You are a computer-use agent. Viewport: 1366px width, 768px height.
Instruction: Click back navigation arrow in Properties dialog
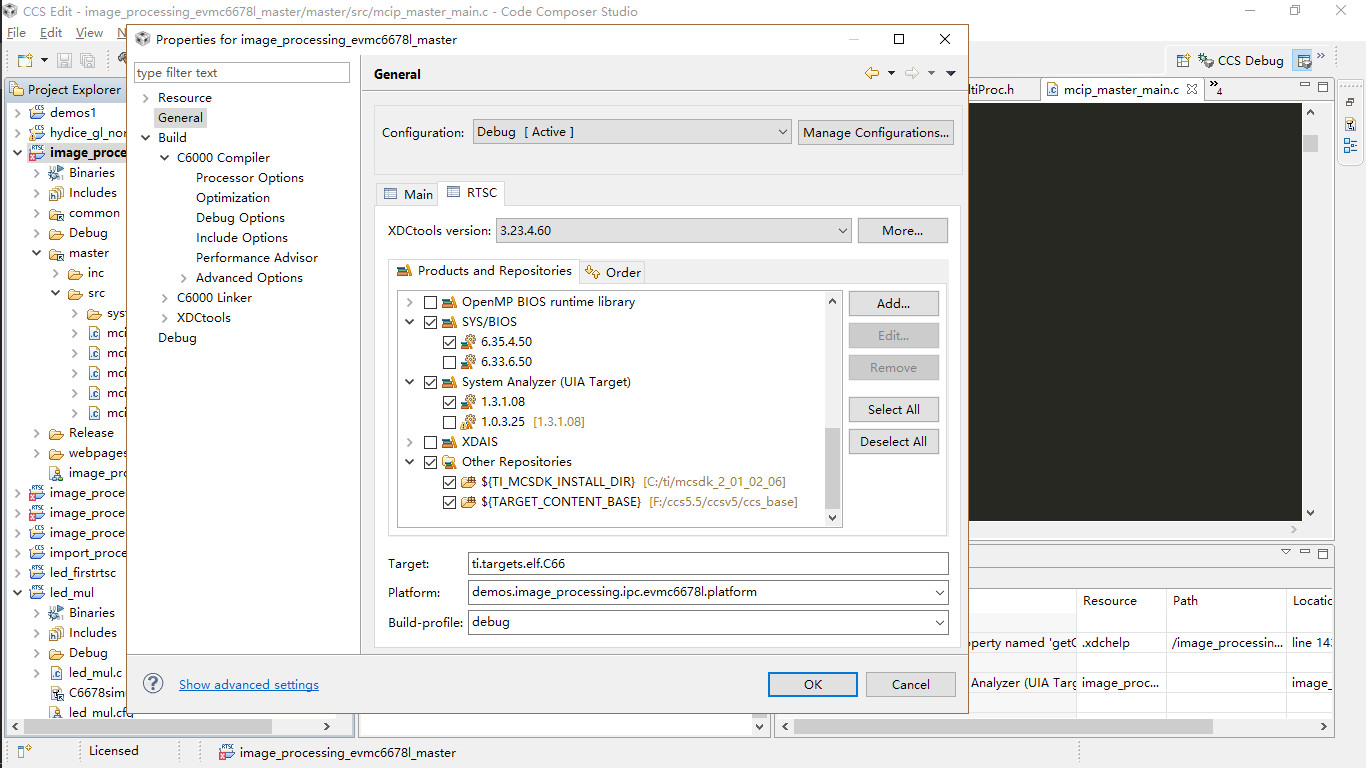pos(872,73)
